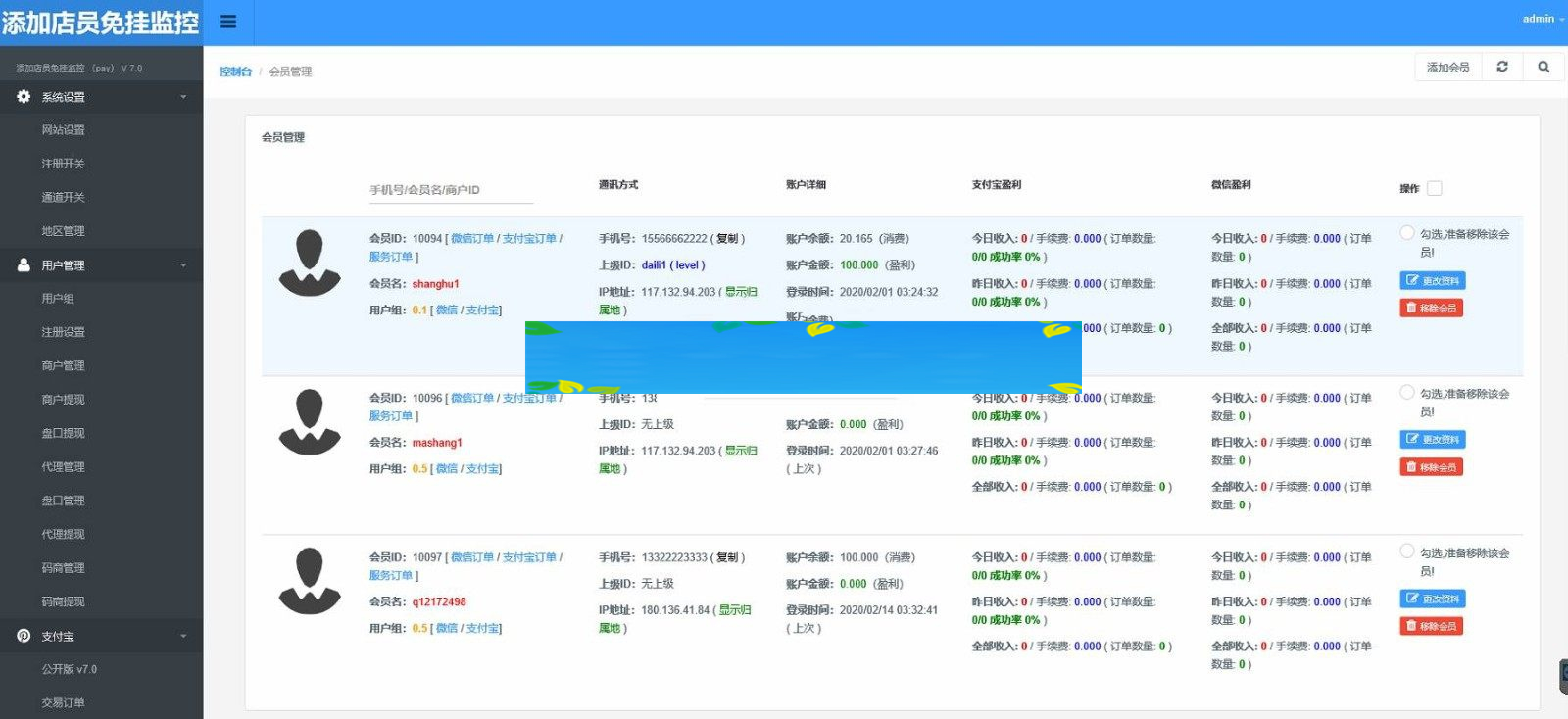This screenshot has height=719, width=1568.
Task: Click the gear icon beside 系统设置
Action: [x=24, y=97]
